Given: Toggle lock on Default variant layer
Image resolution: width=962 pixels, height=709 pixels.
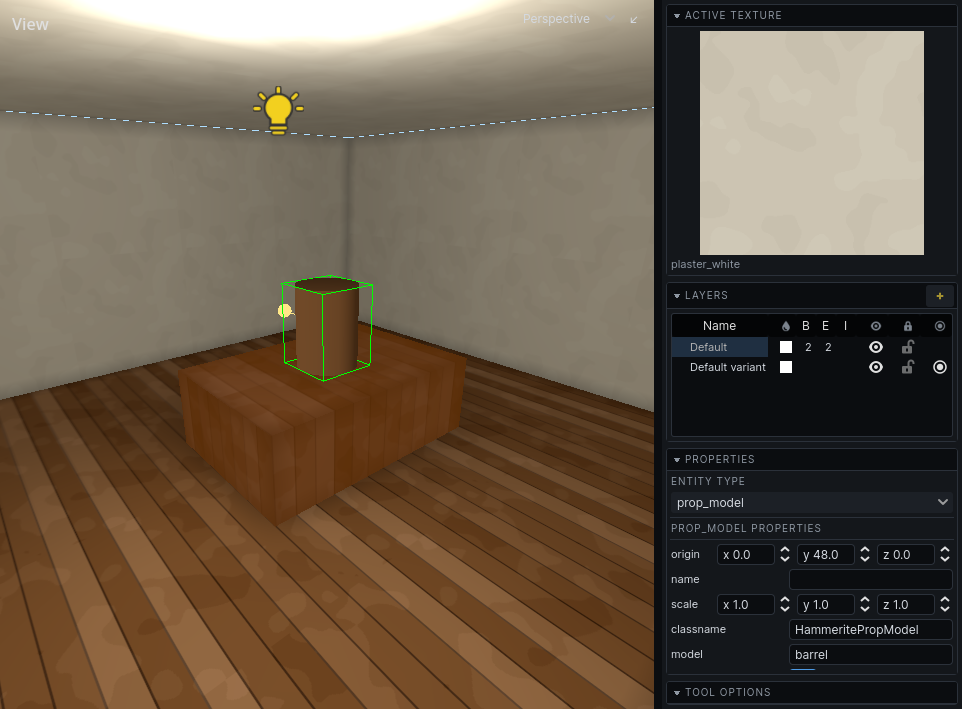Looking at the screenshot, I should point(907,367).
